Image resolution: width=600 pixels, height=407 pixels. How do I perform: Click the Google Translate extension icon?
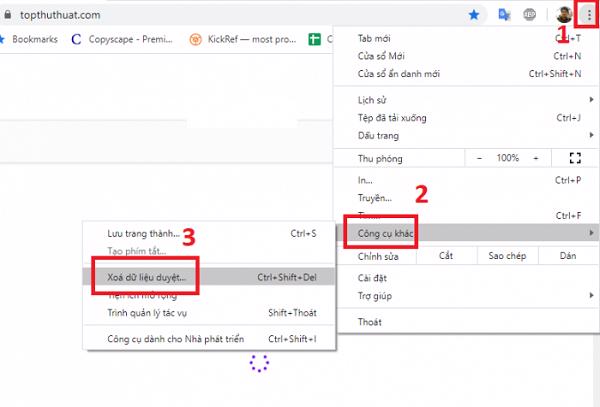504,15
